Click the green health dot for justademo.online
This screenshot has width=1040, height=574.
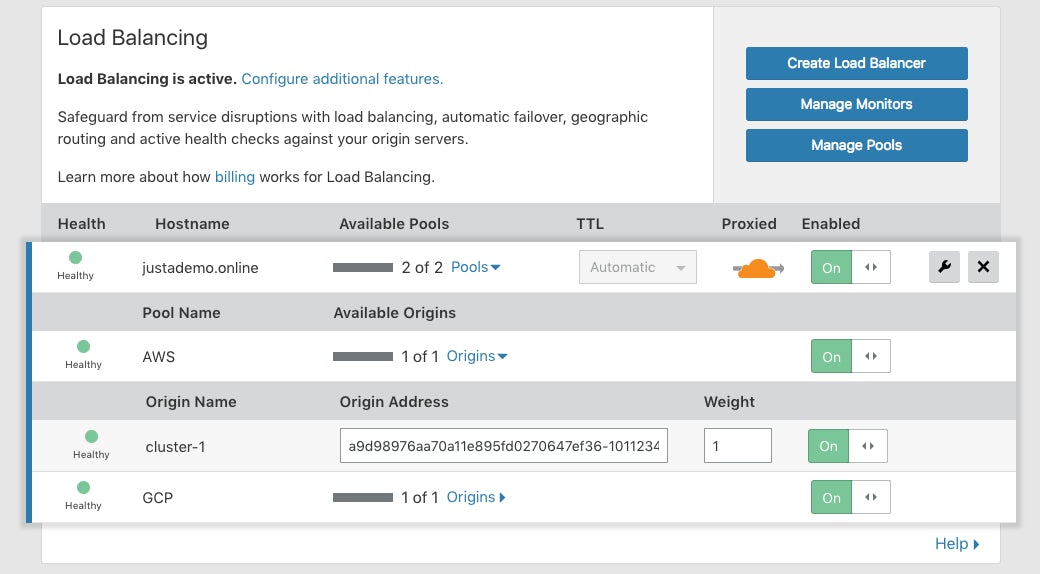coord(76,258)
